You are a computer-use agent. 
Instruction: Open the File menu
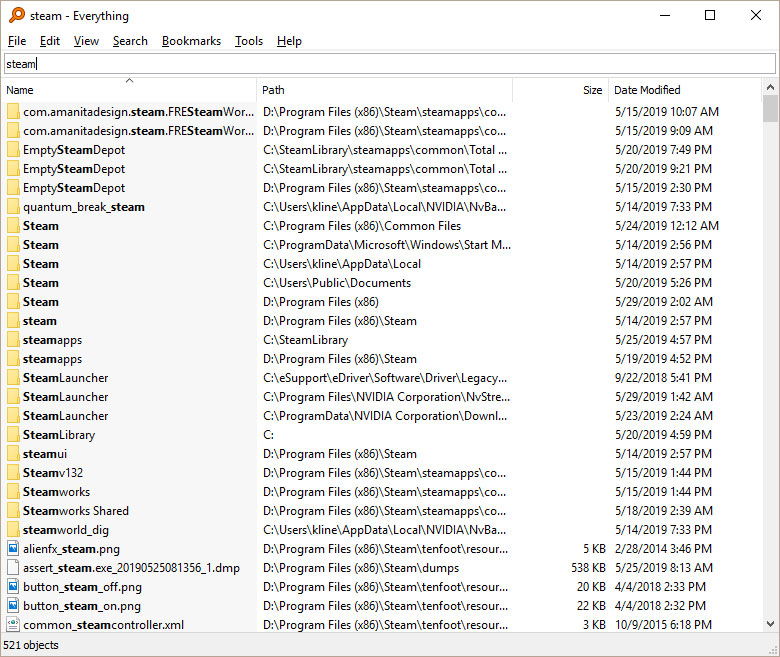(17, 41)
